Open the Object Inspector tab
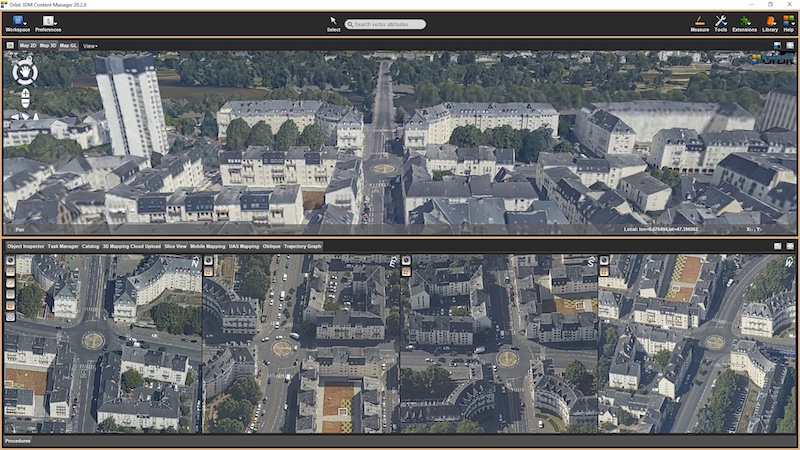800x450 pixels. point(26,246)
